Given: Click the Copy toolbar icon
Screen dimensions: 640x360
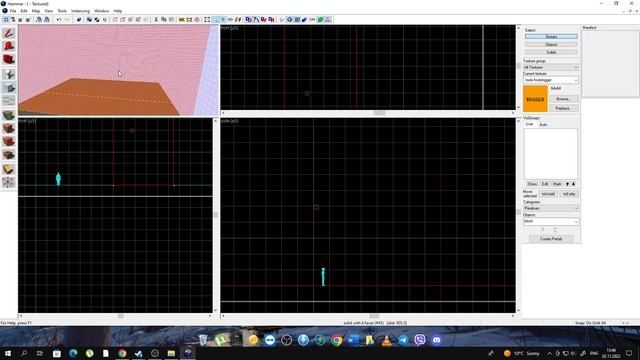Looking at the screenshot, I should tap(164, 20).
